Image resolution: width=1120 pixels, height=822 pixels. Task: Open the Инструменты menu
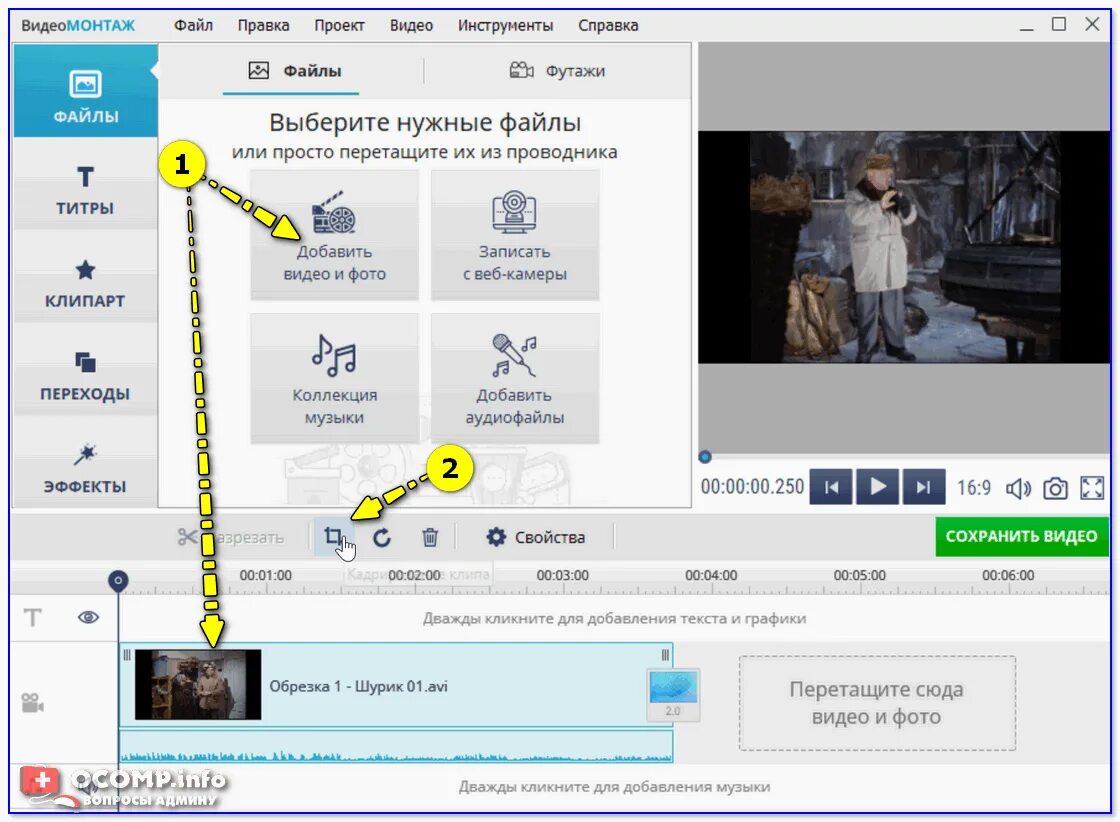click(506, 26)
